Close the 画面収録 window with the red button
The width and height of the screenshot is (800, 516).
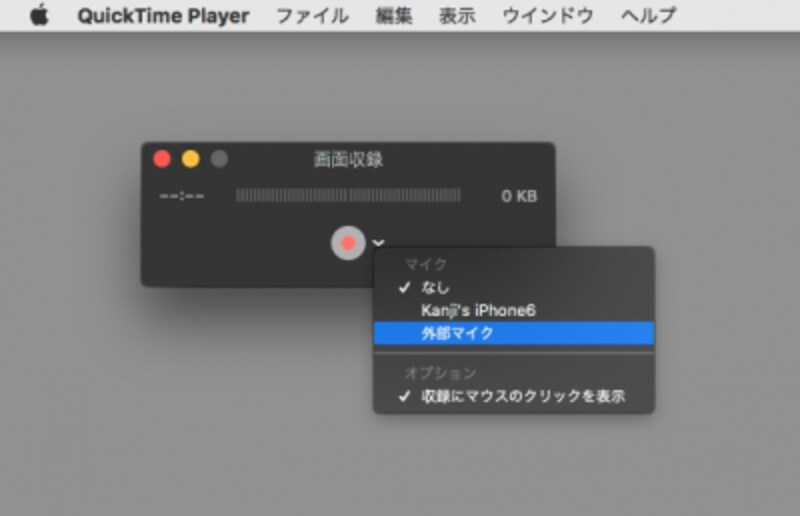click(162, 159)
